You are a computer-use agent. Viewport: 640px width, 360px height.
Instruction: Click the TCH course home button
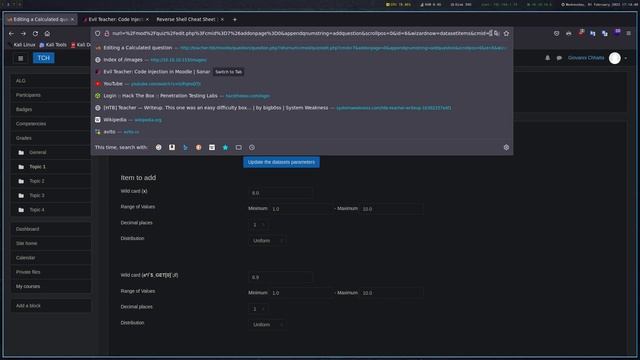click(44, 58)
